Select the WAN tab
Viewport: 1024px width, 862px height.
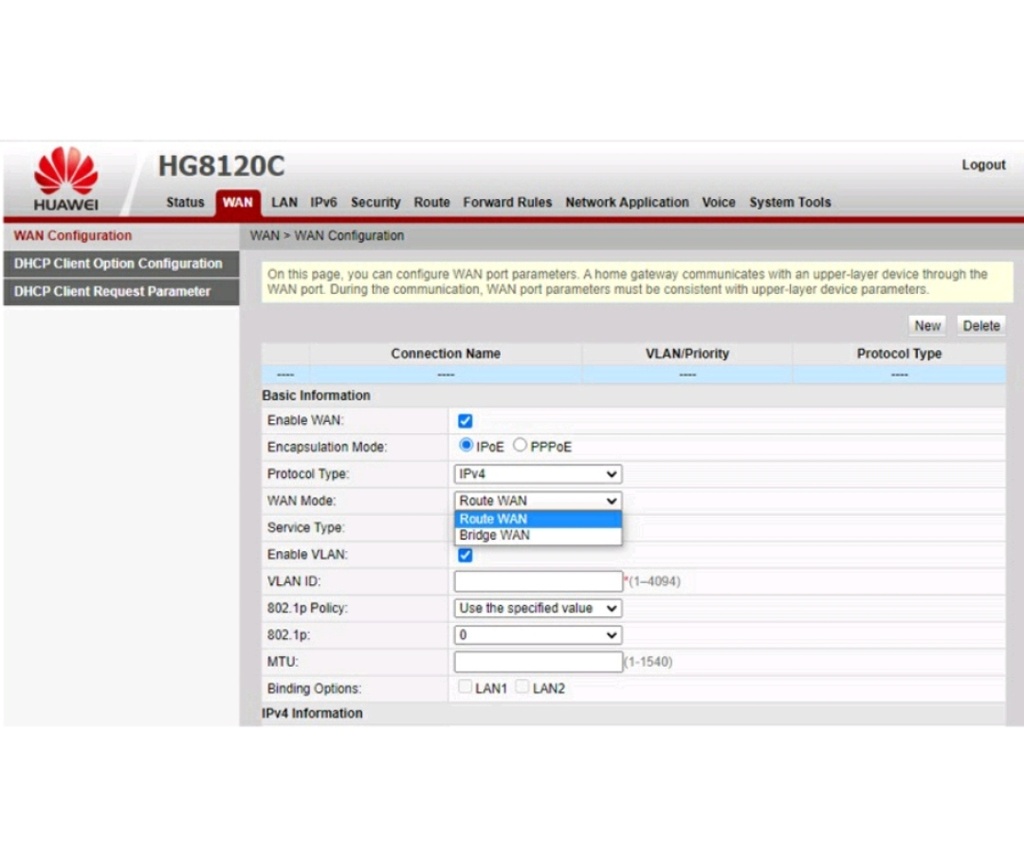click(238, 202)
